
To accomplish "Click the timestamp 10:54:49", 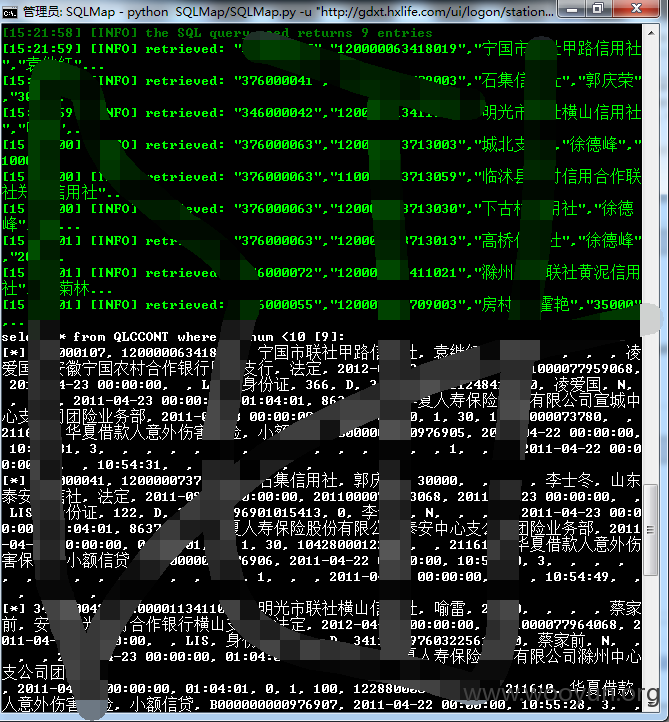I will click(x=577, y=577).
